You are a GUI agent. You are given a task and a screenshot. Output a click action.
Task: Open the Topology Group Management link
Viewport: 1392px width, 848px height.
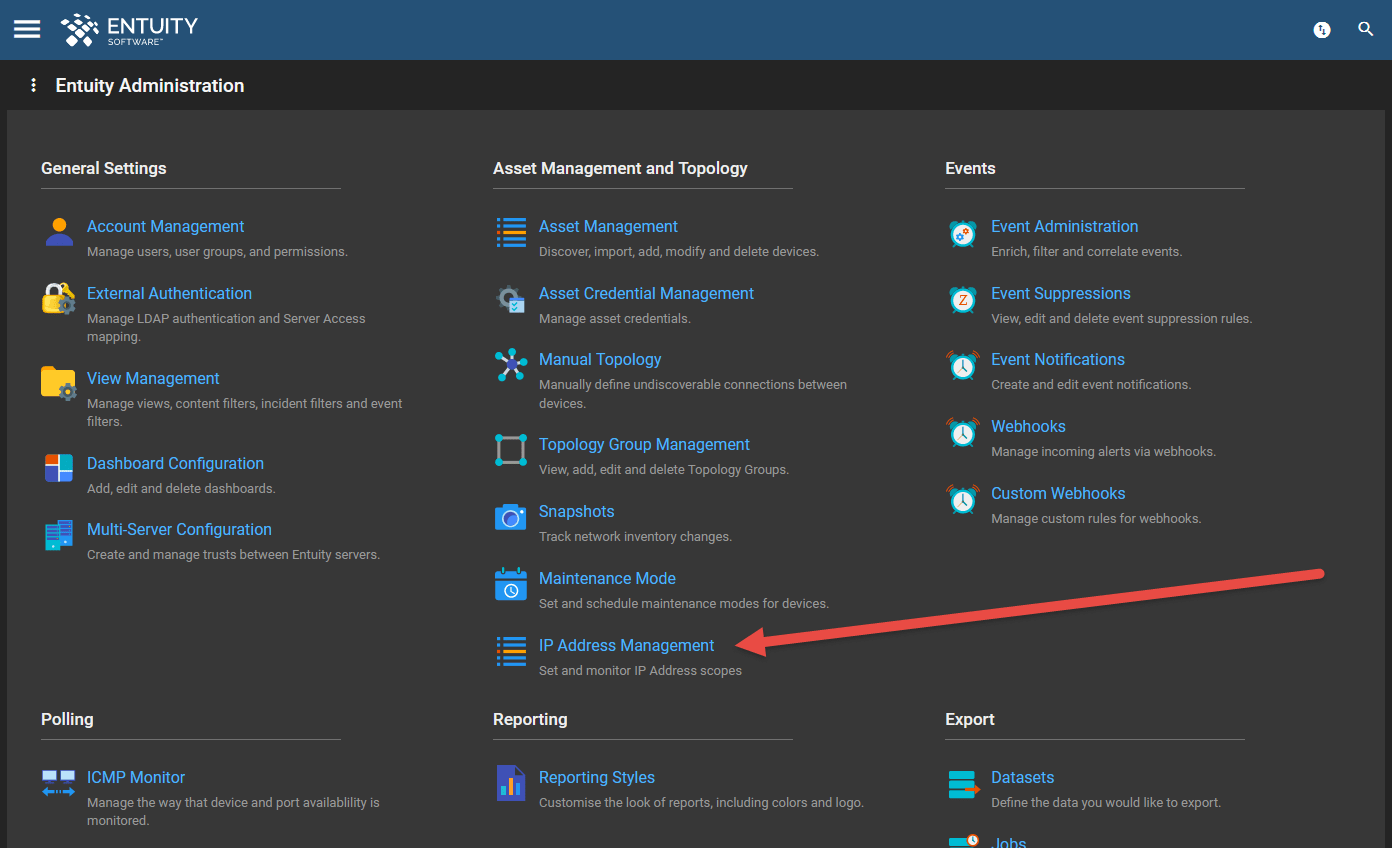(644, 445)
